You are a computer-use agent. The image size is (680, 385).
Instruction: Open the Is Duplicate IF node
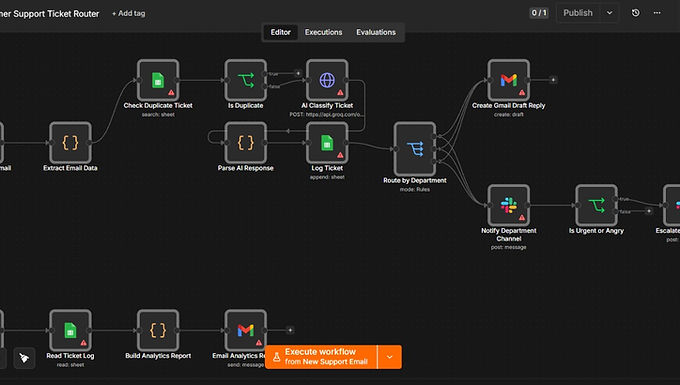point(245,80)
